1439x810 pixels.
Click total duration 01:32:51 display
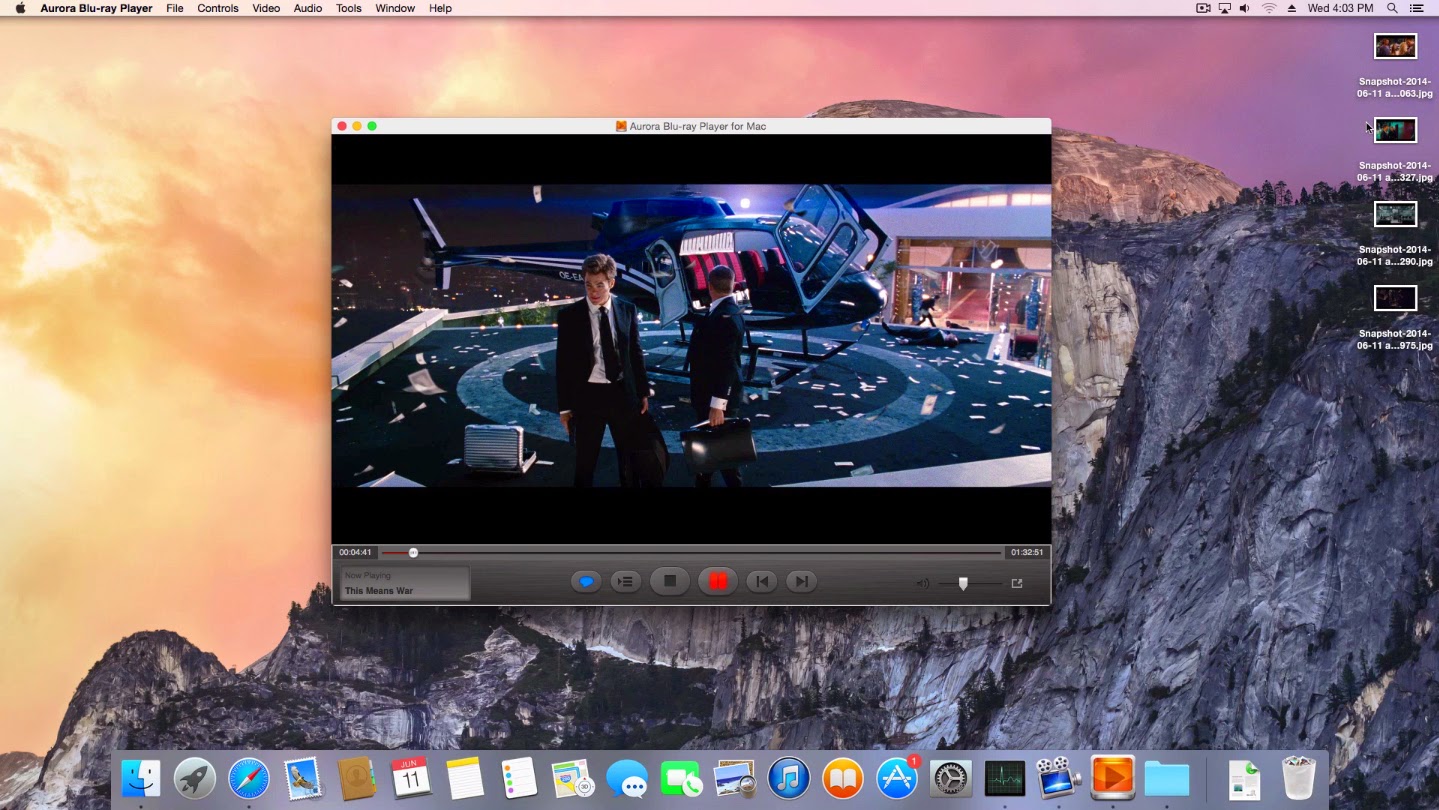coord(1027,552)
